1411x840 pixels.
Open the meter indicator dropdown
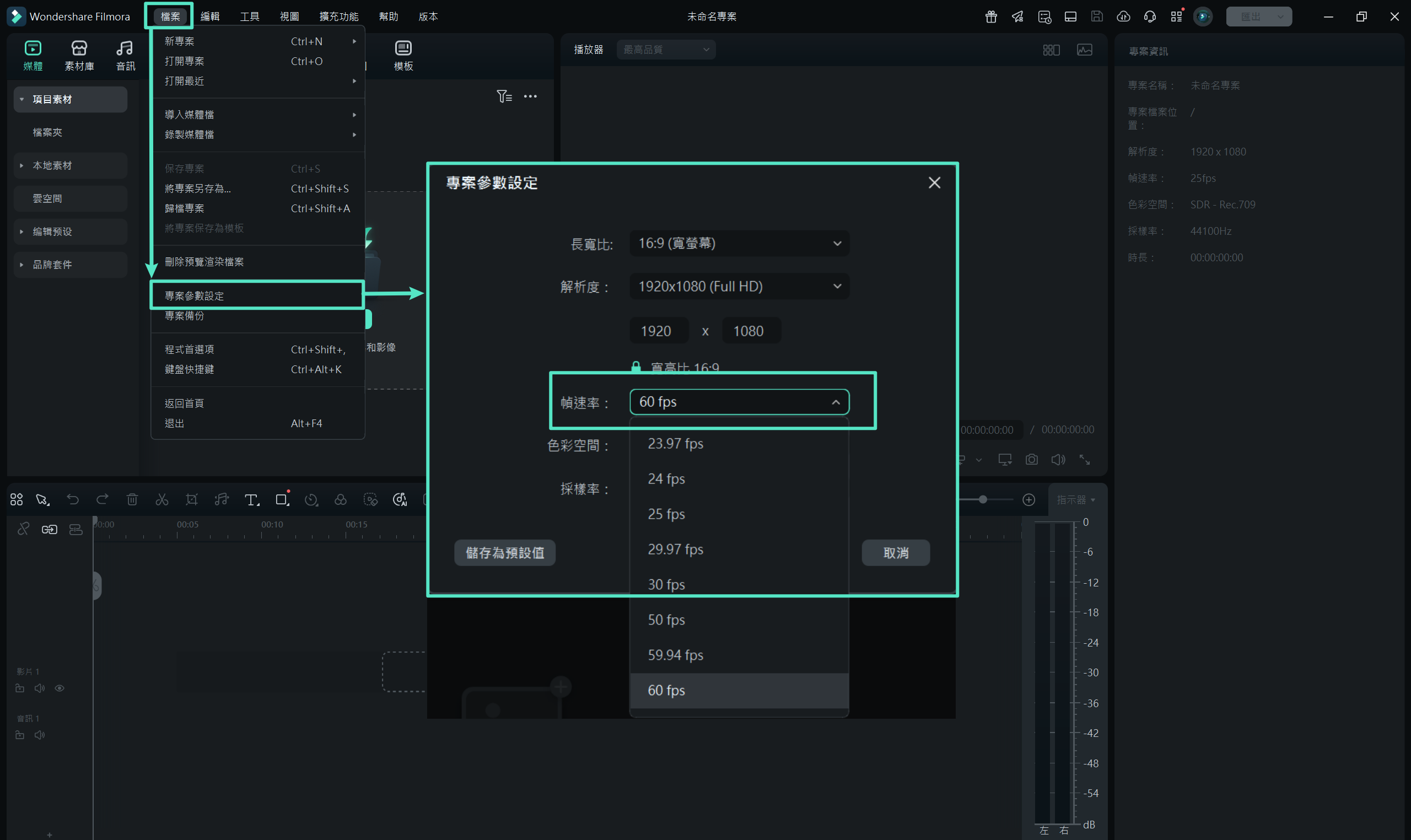pyautogui.click(x=1076, y=500)
